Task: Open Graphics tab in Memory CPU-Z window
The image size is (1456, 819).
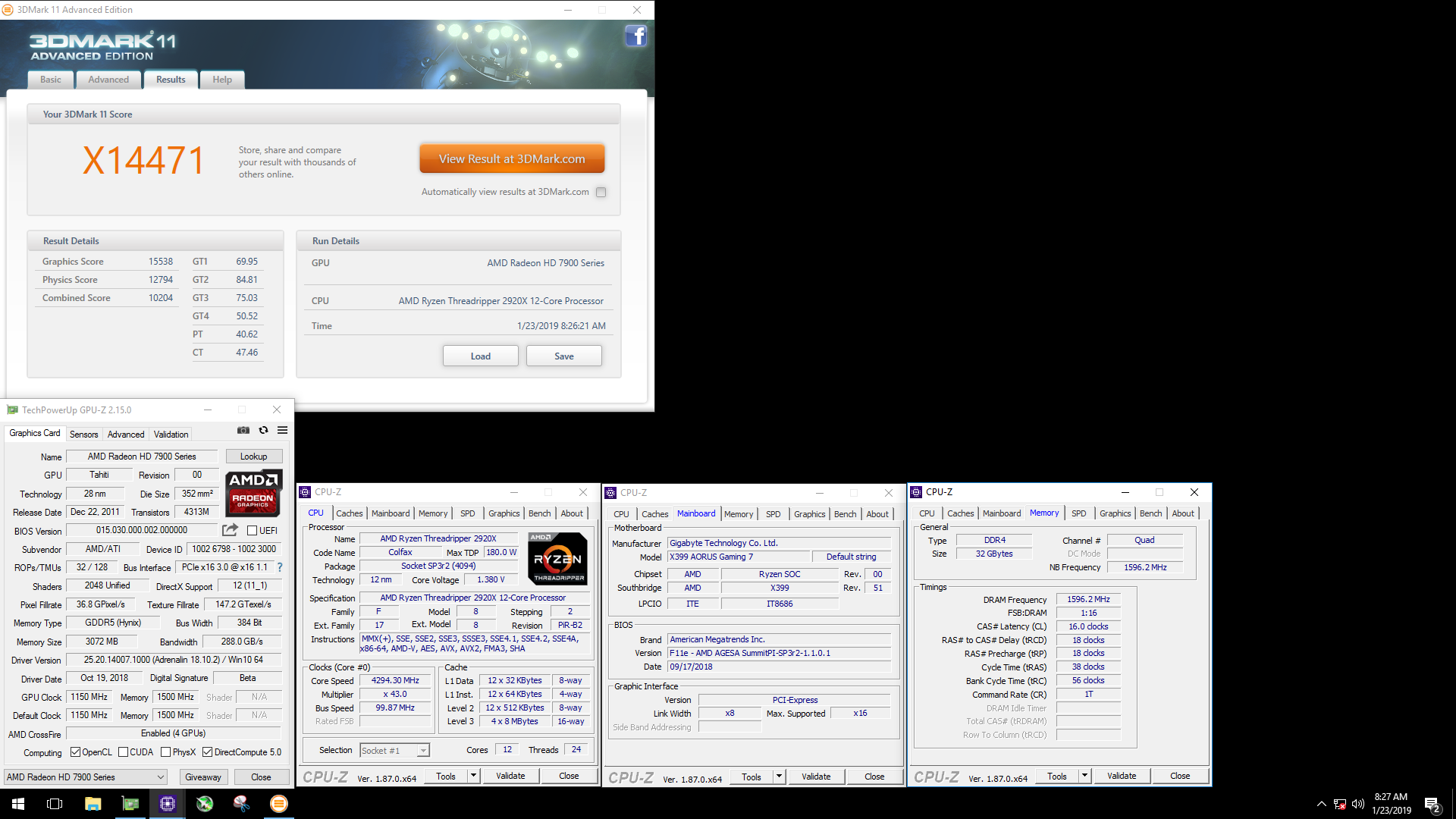Action: click(x=1115, y=513)
